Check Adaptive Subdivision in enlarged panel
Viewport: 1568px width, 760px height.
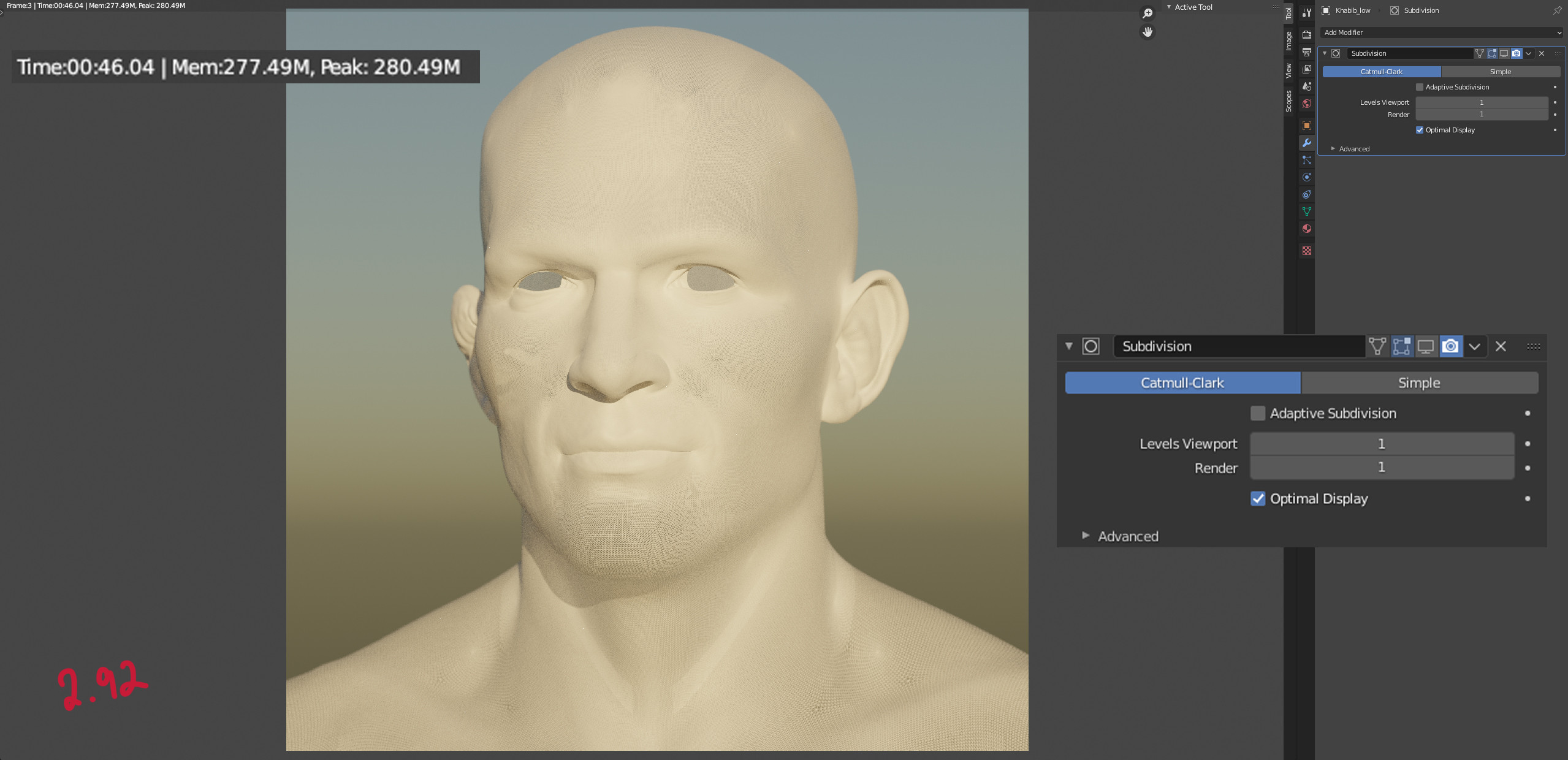[x=1258, y=413]
